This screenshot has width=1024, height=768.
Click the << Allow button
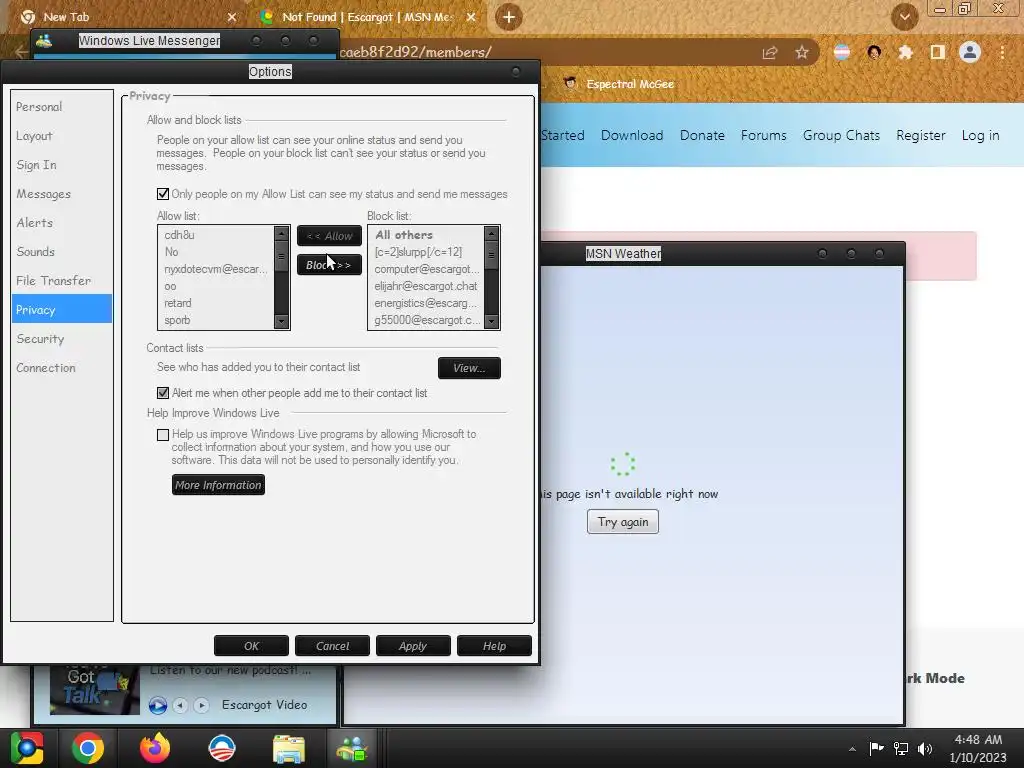(329, 236)
